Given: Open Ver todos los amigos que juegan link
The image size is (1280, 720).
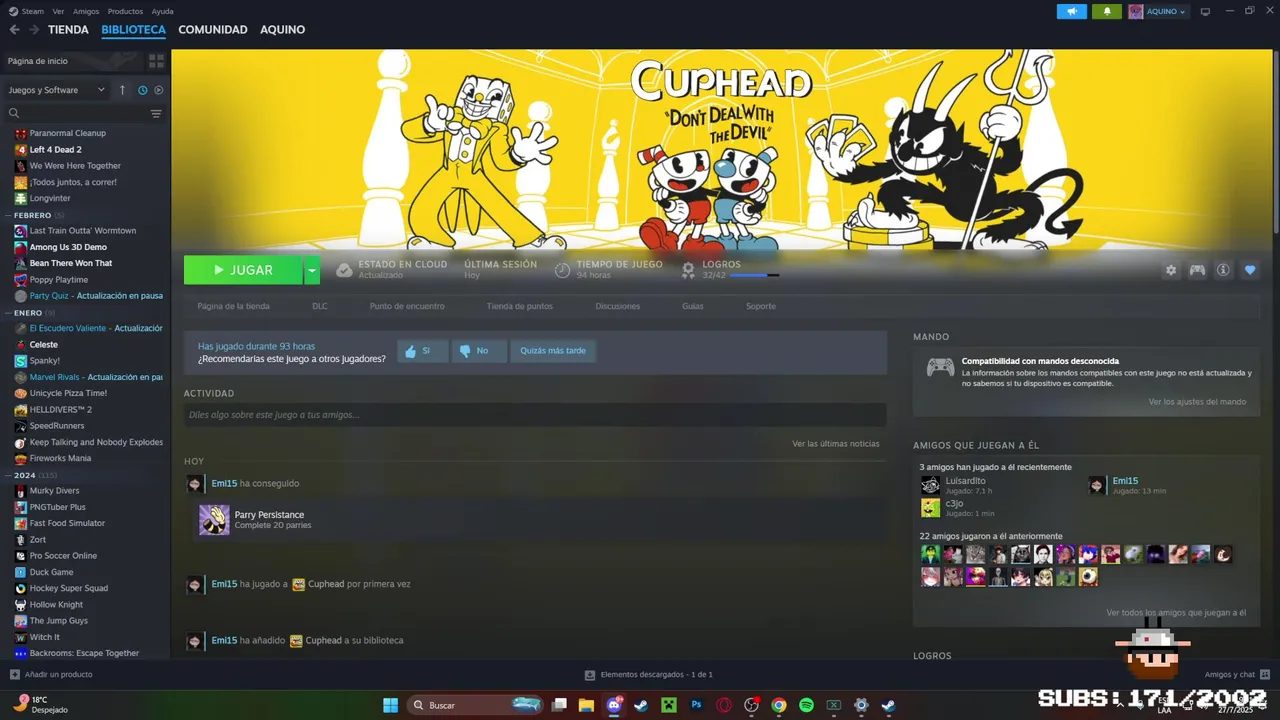Looking at the screenshot, I should point(1176,613).
